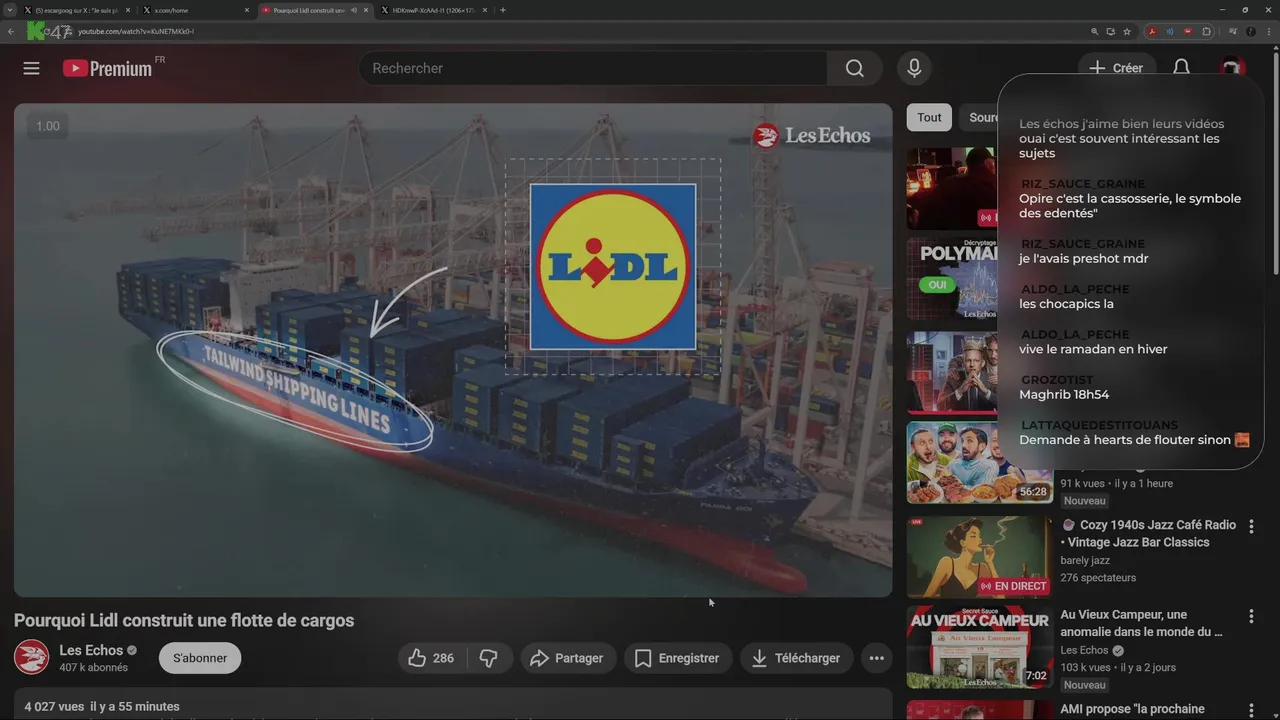Open Au Vieux Campeur video title
Screen dimensions: 1280x720
tap(1141, 623)
